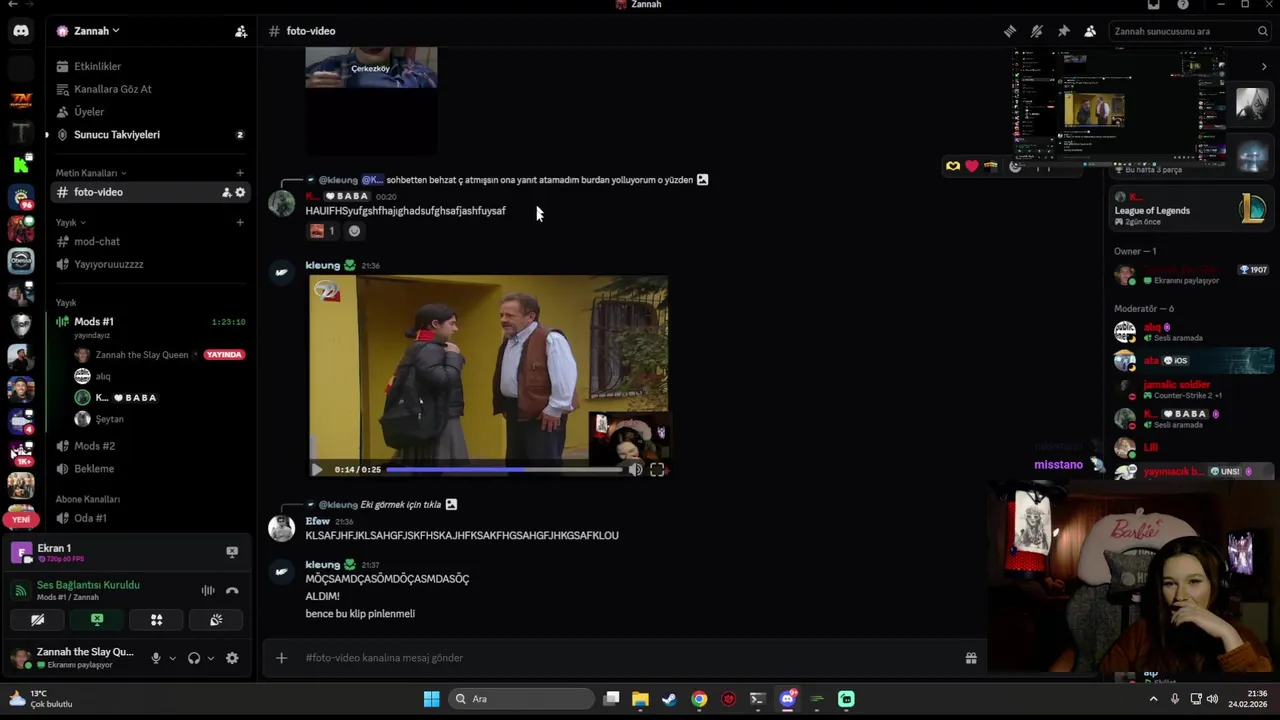The height and width of the screenshot is (720, 1280).
Task: Click reaction with count 1
Action: 322,231
